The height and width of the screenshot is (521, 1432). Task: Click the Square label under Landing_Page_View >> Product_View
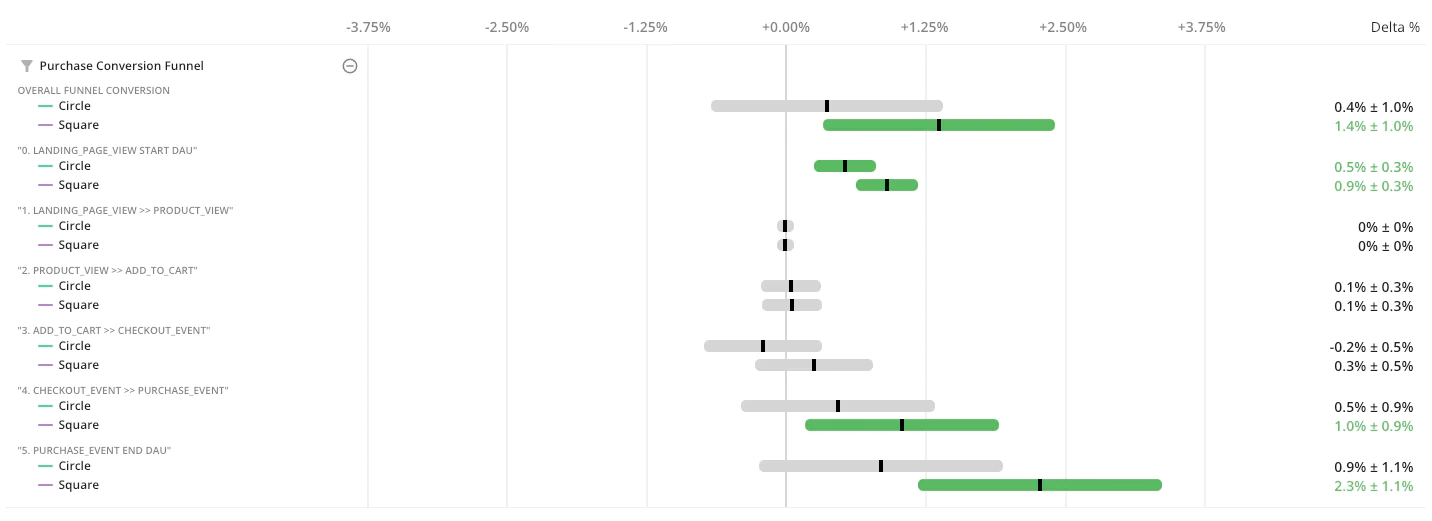pos(78,245)
